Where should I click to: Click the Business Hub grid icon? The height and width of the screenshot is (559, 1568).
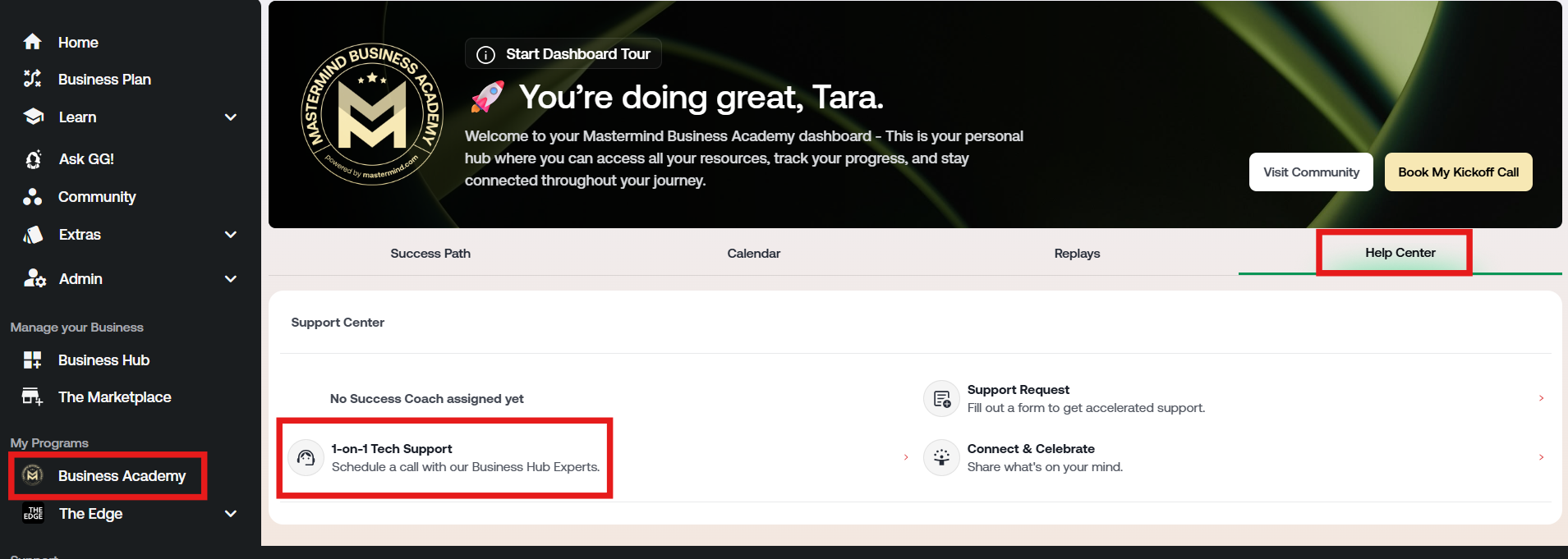click(33, 360)
